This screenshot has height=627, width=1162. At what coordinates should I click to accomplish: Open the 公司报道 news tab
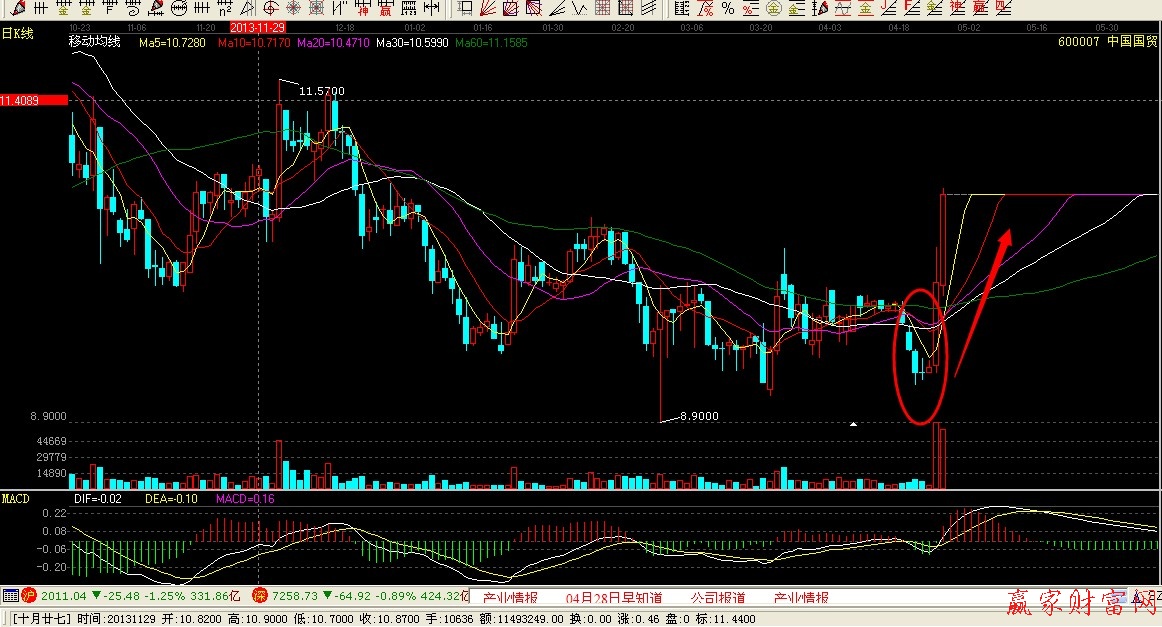pyautogui.click(x=717, y=597)
